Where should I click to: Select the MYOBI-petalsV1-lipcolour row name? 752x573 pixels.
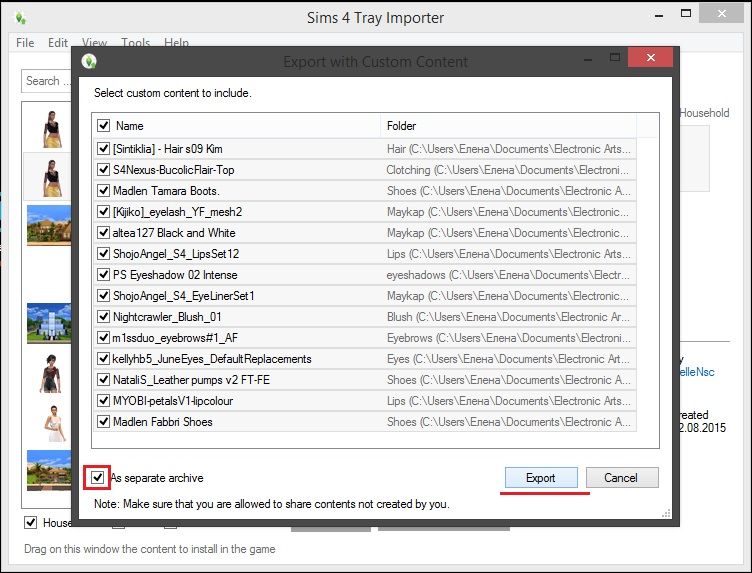(x=173, y=401)
